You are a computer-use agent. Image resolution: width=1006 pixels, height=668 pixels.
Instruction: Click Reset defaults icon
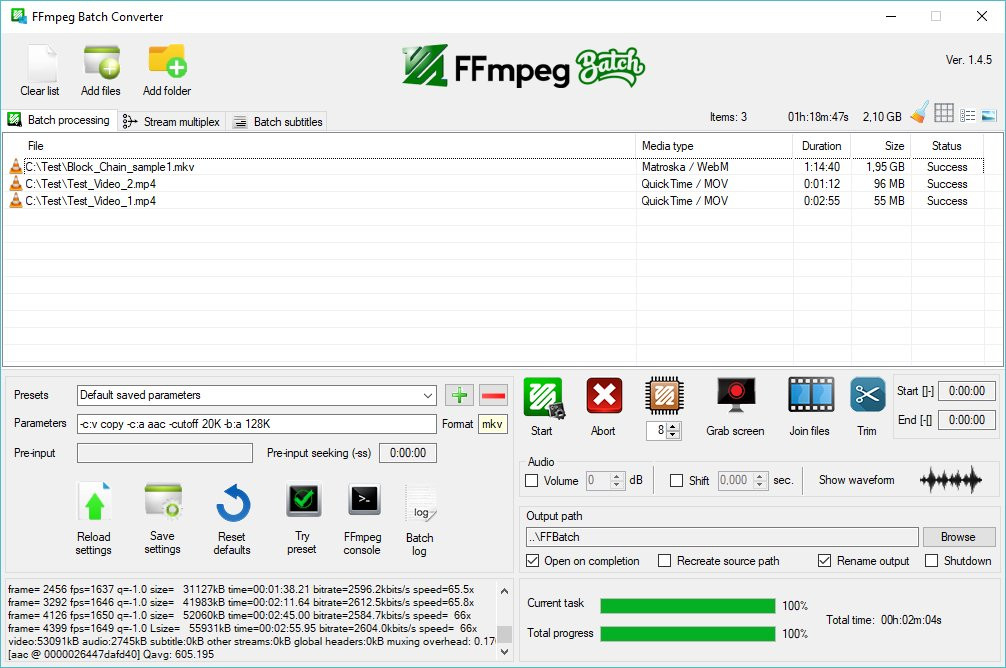pyautogui.click(x=233, y=503)
